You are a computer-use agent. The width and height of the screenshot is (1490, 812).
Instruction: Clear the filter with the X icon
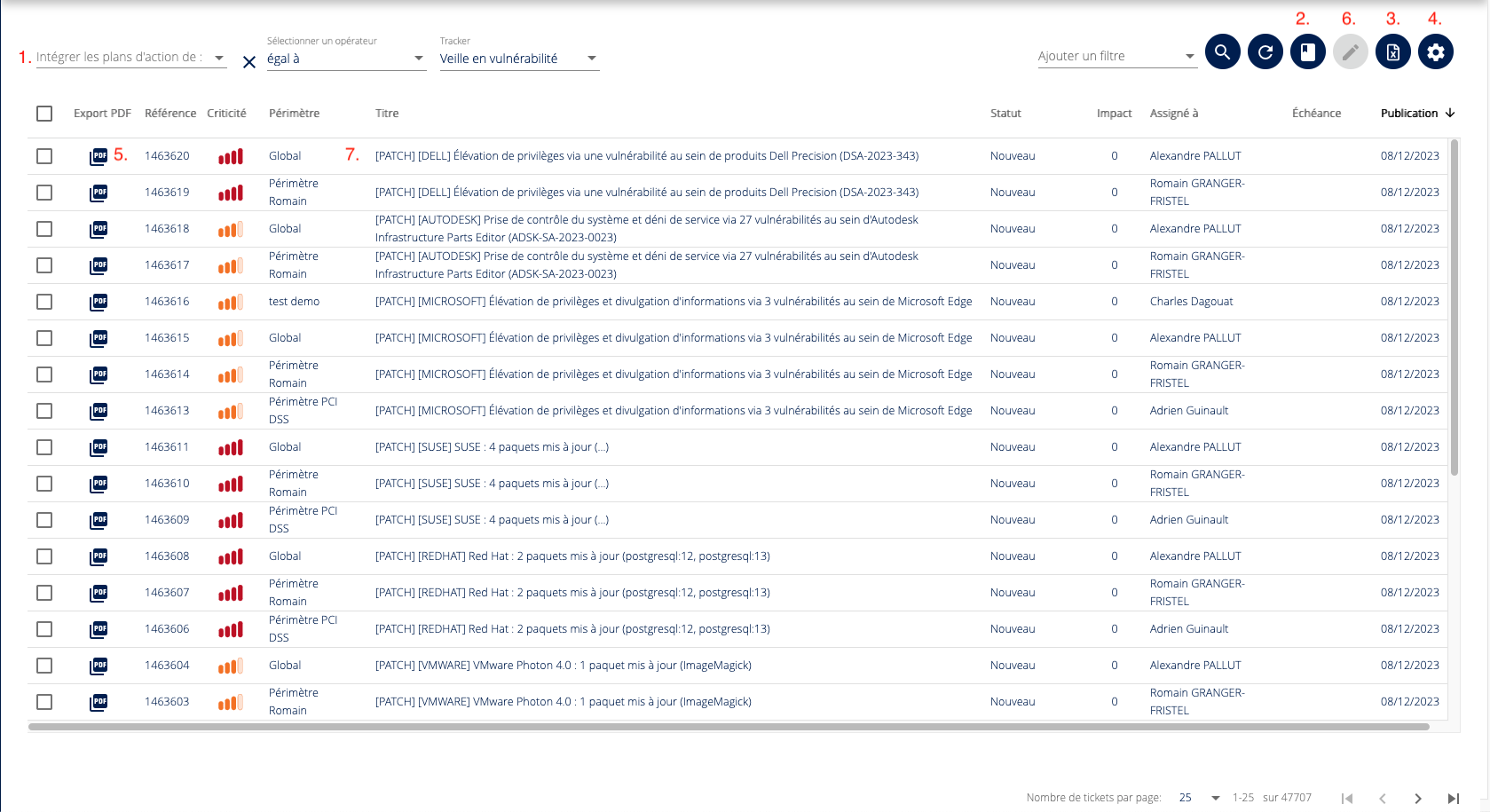coord(249,62)
